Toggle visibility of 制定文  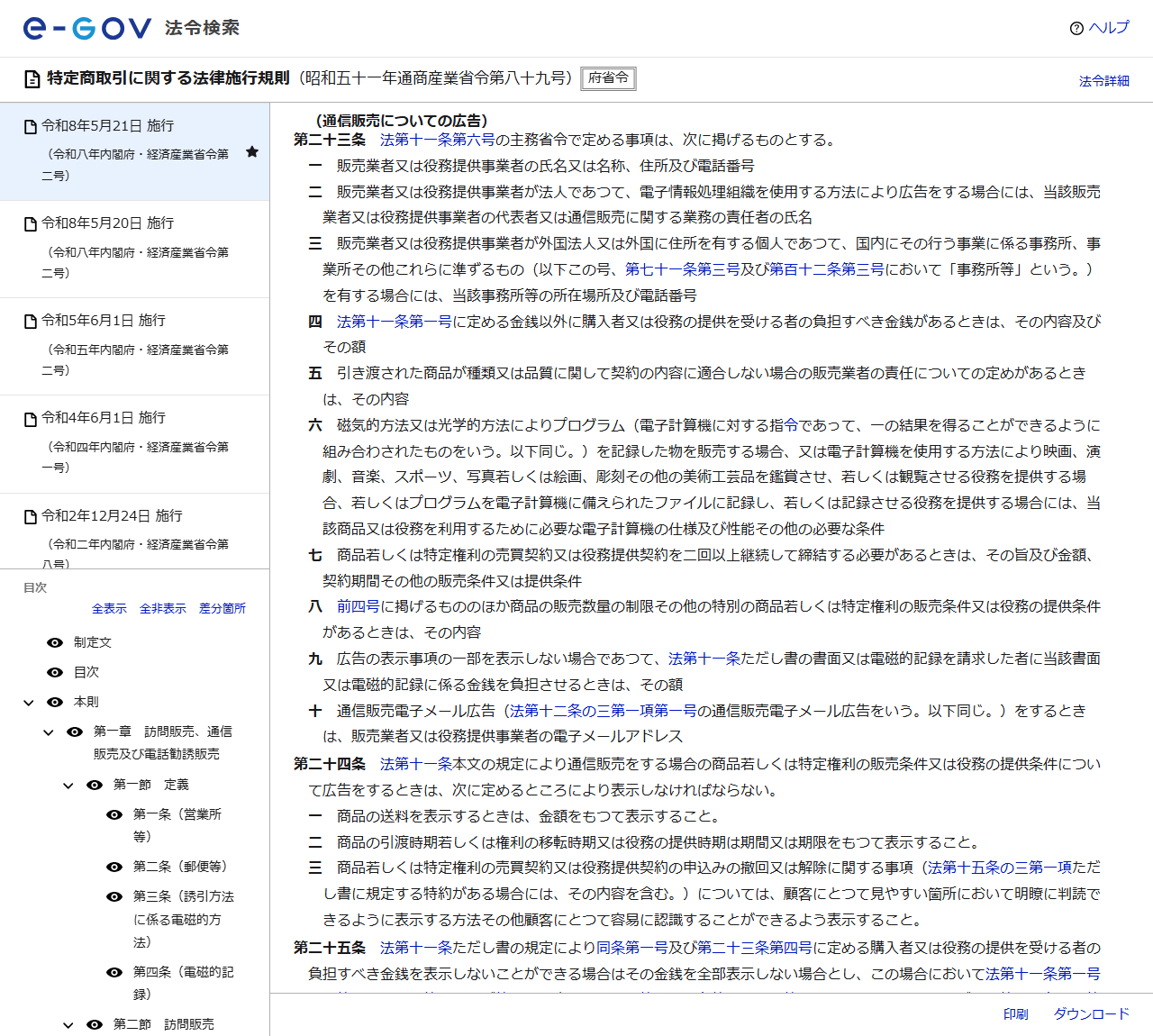[55, 642]
